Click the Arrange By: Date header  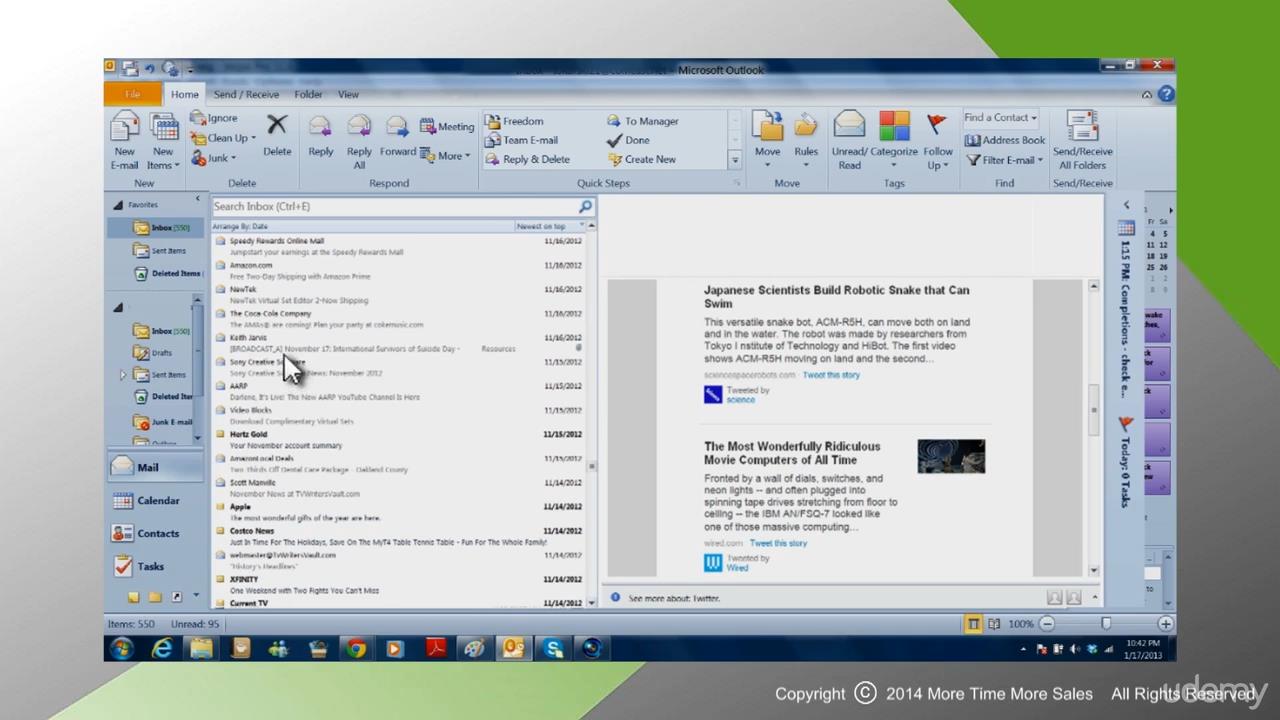point(240,227)
